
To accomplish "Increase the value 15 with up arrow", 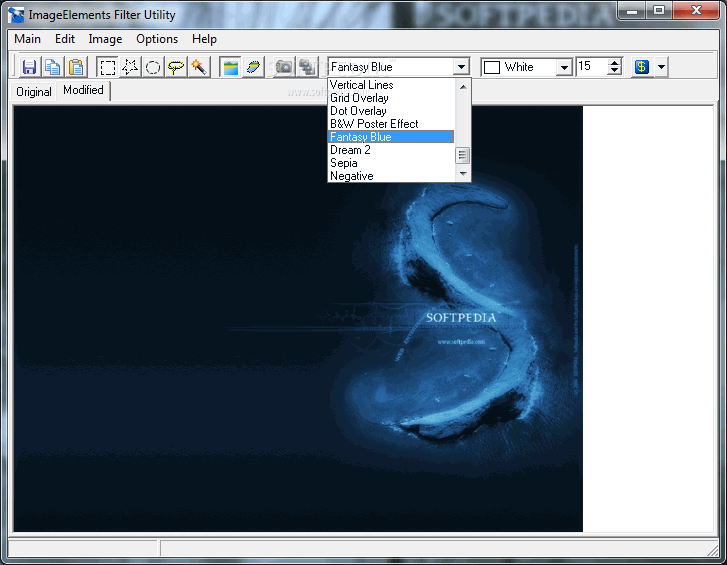I will (614, 63).
